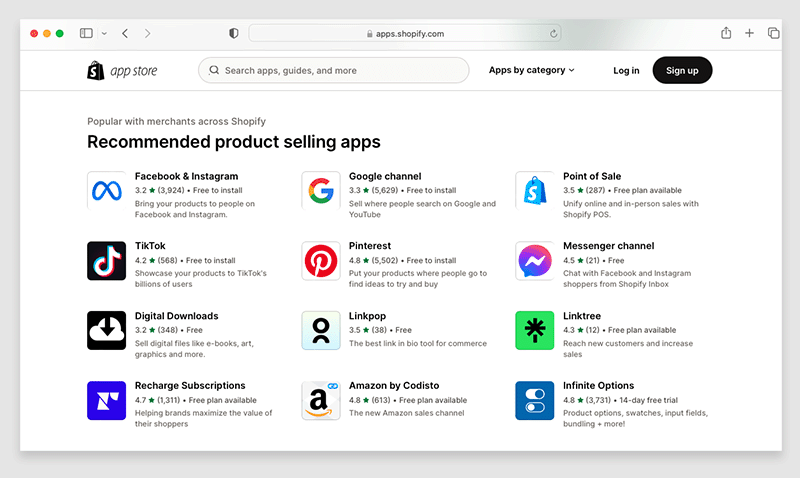This screenshot has height=478, width=800.
Task: Open the Google channel app title
Action: point(385,176)
